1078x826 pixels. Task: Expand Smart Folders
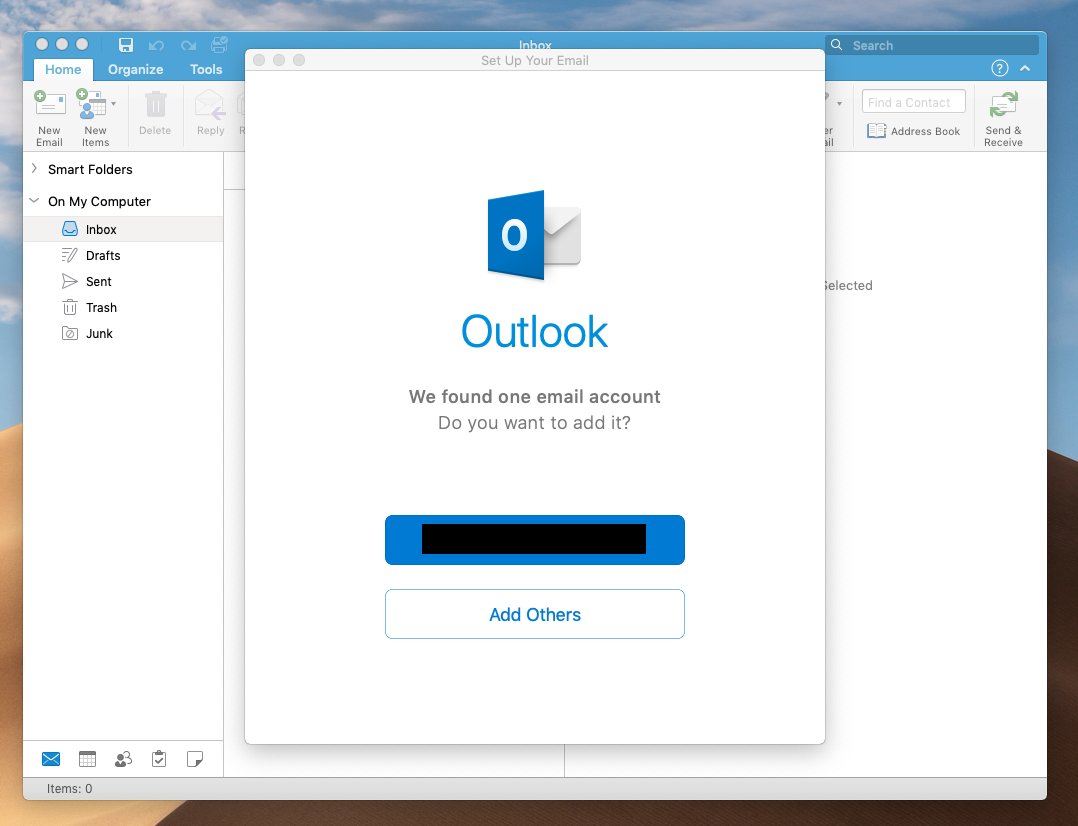(34, 169)
